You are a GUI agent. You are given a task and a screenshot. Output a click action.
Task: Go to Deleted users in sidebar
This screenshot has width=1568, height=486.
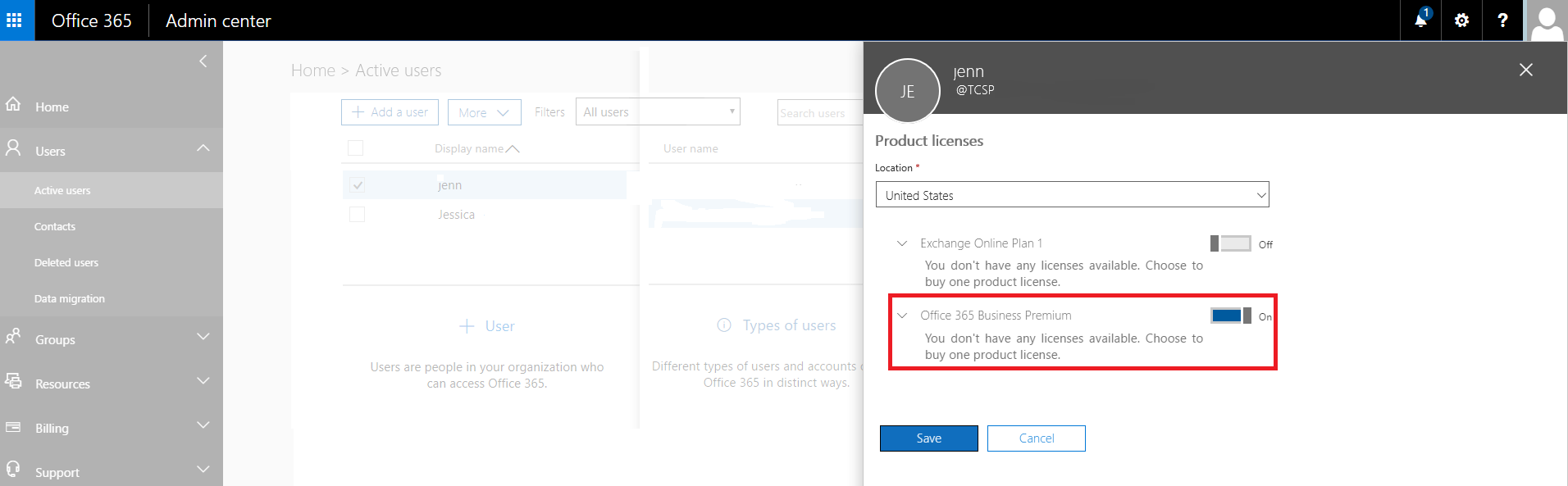pyautogui.click(x=66, y=262)
